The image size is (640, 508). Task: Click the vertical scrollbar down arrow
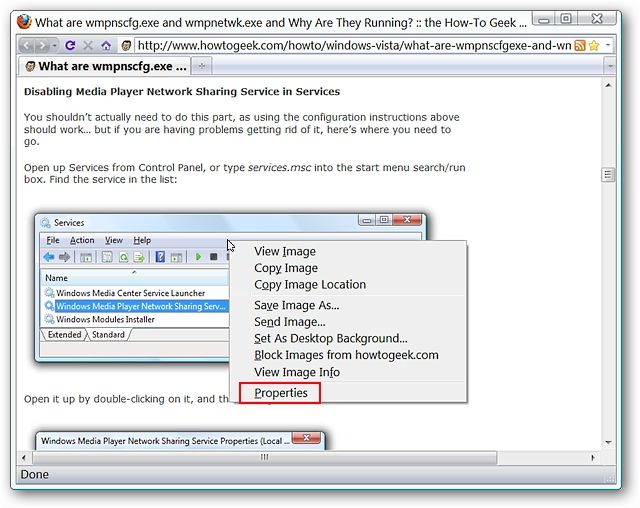coord(608,443)
